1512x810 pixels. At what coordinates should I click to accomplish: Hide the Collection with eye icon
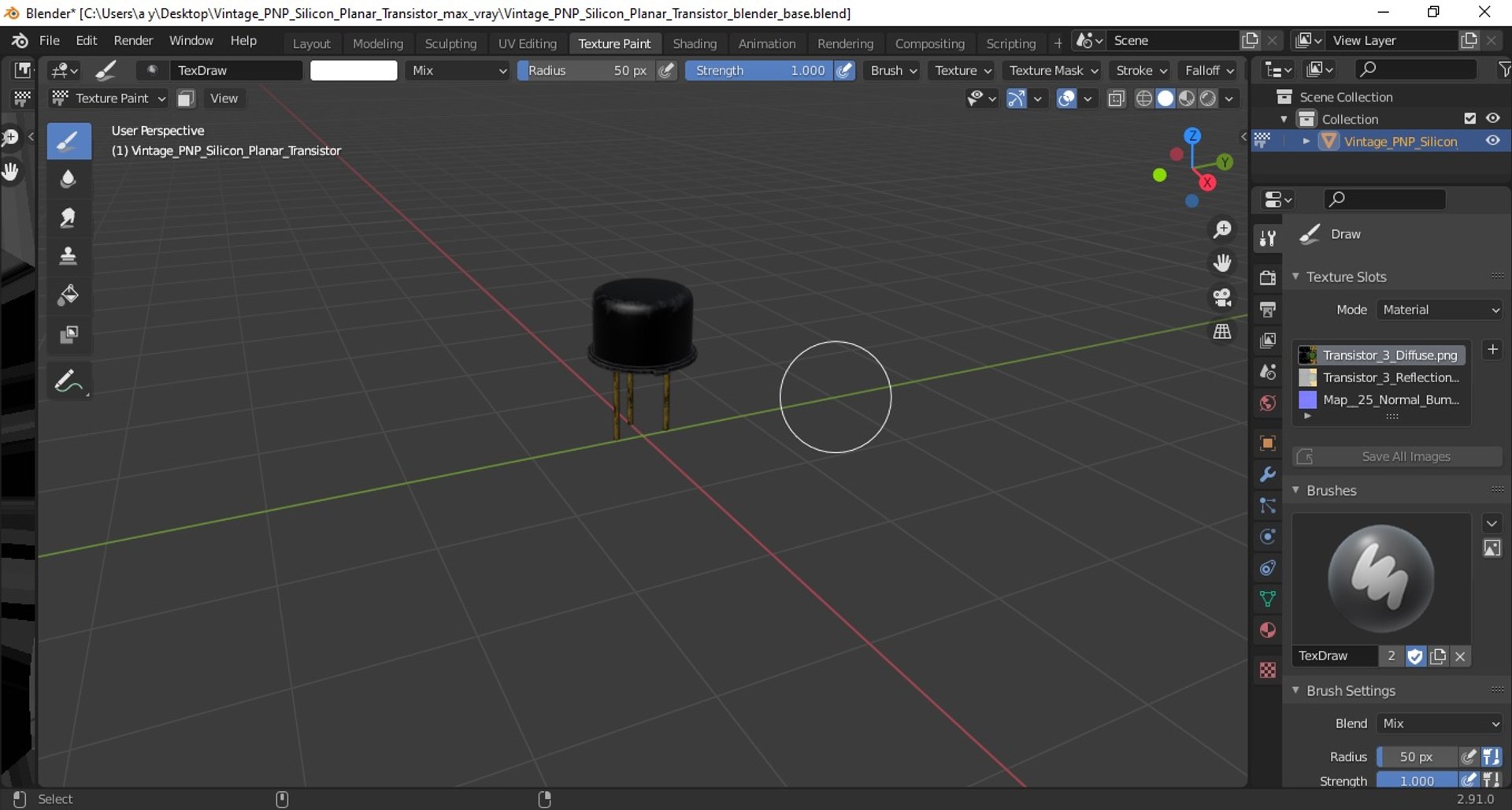coord(1492,118)
